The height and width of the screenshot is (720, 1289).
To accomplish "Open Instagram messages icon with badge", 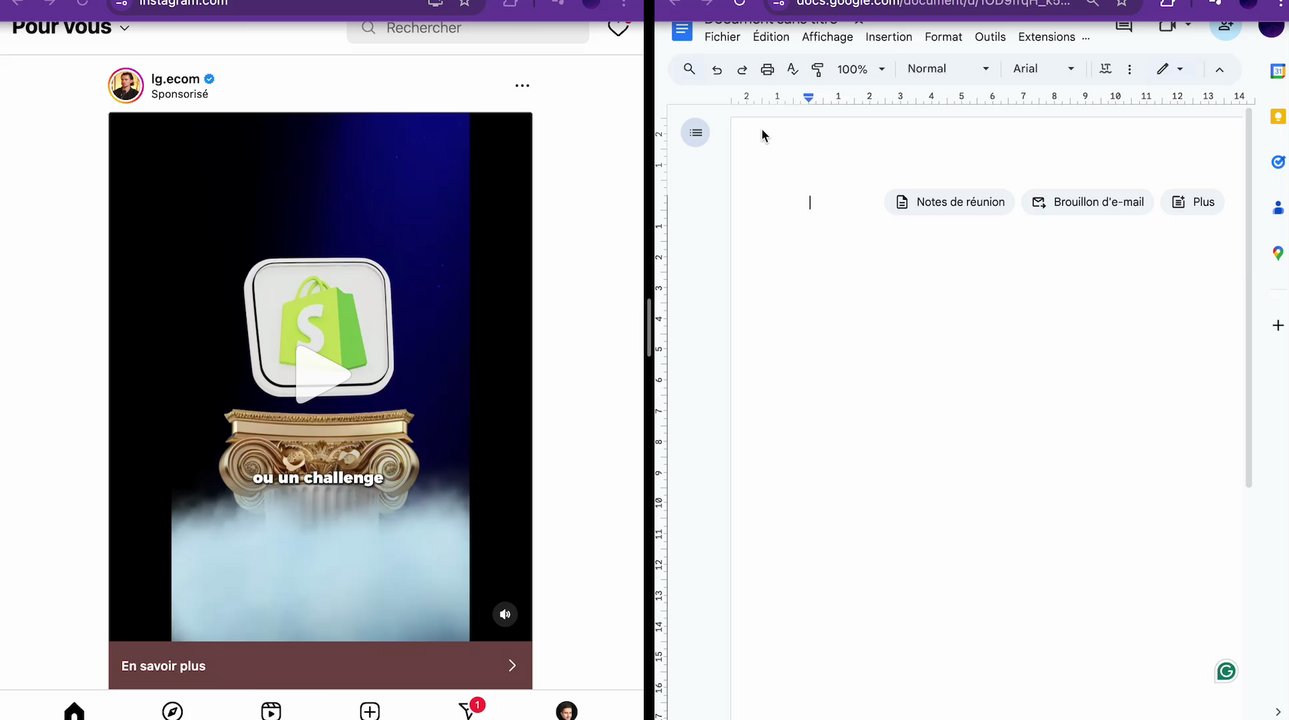I will 469,709.
